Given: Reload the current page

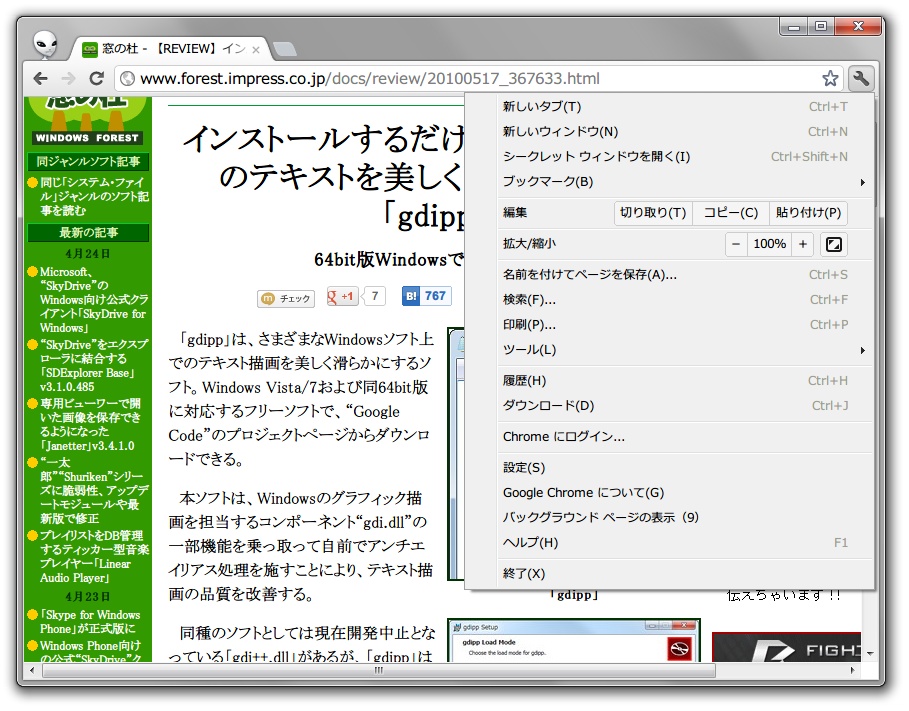Looking at the screenshot, I should click(x=97, y=77).
